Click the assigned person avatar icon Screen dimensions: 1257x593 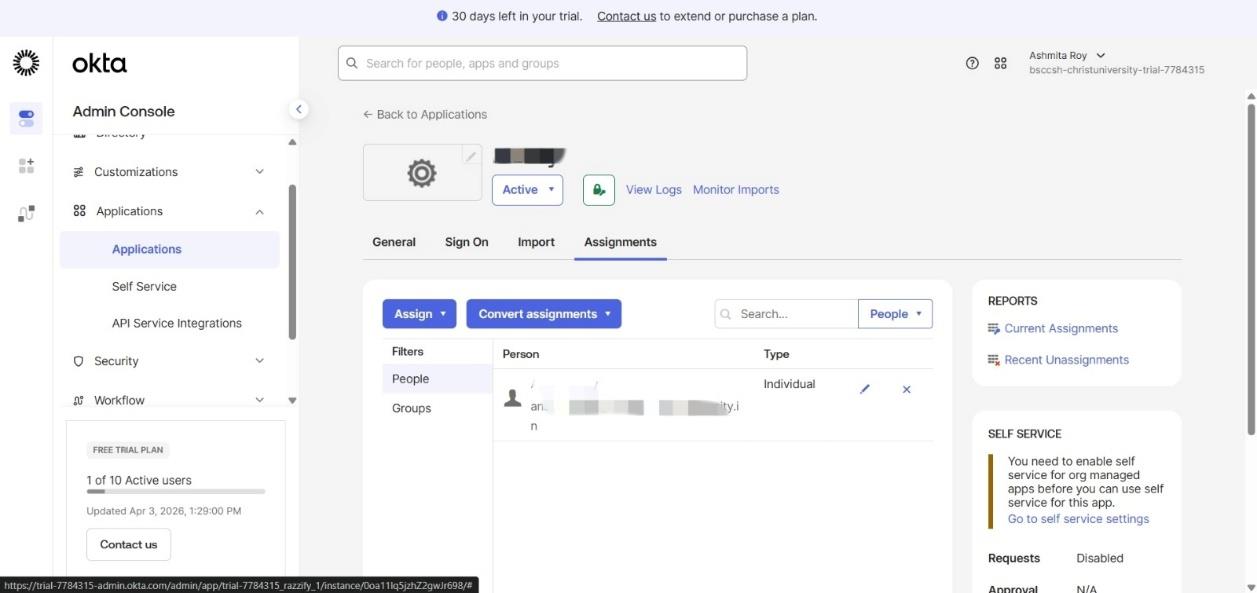(x=513, y=398)
